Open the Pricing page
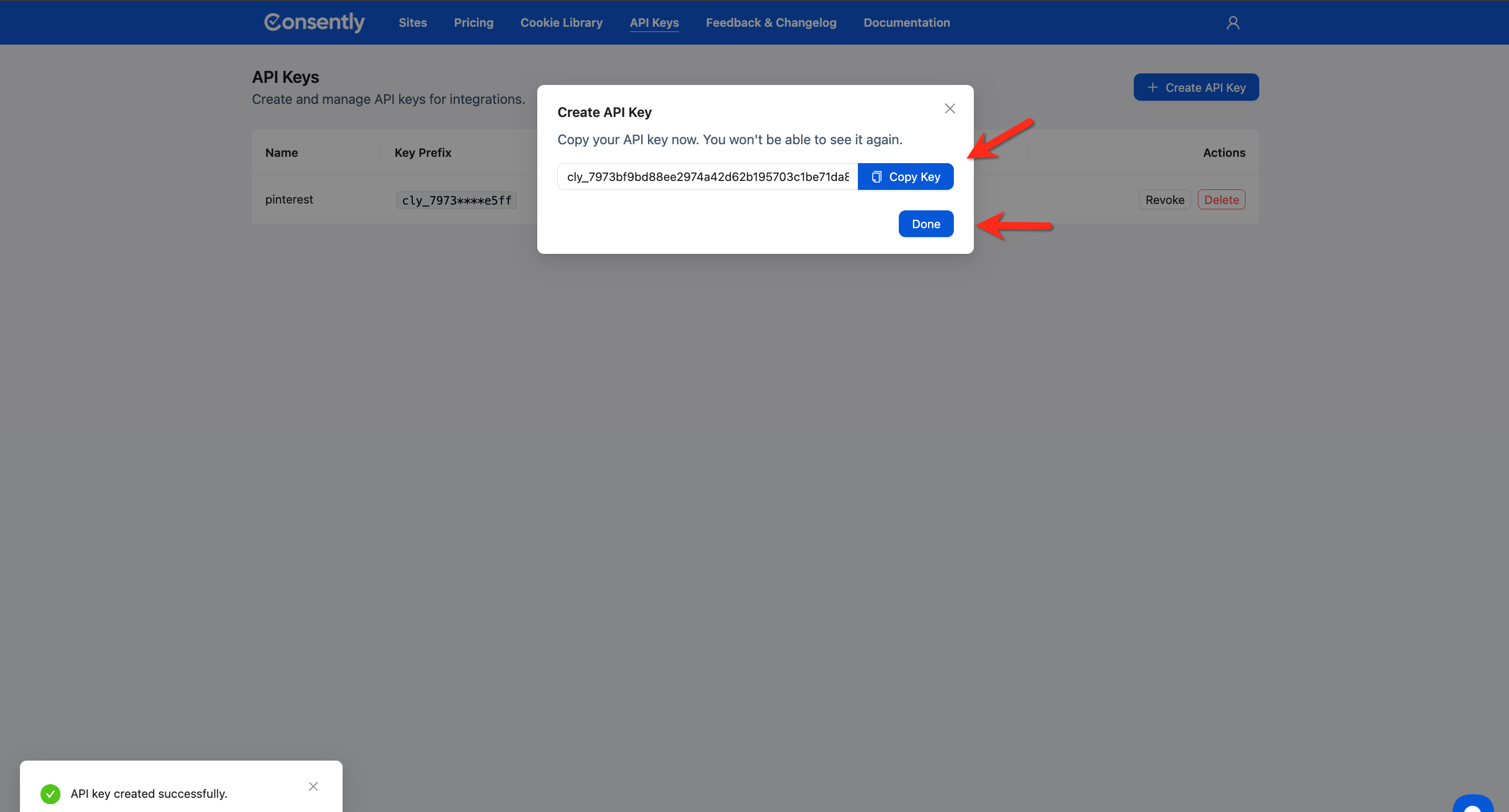Viewport: 1509px width, 812px height. coord(473,22)
